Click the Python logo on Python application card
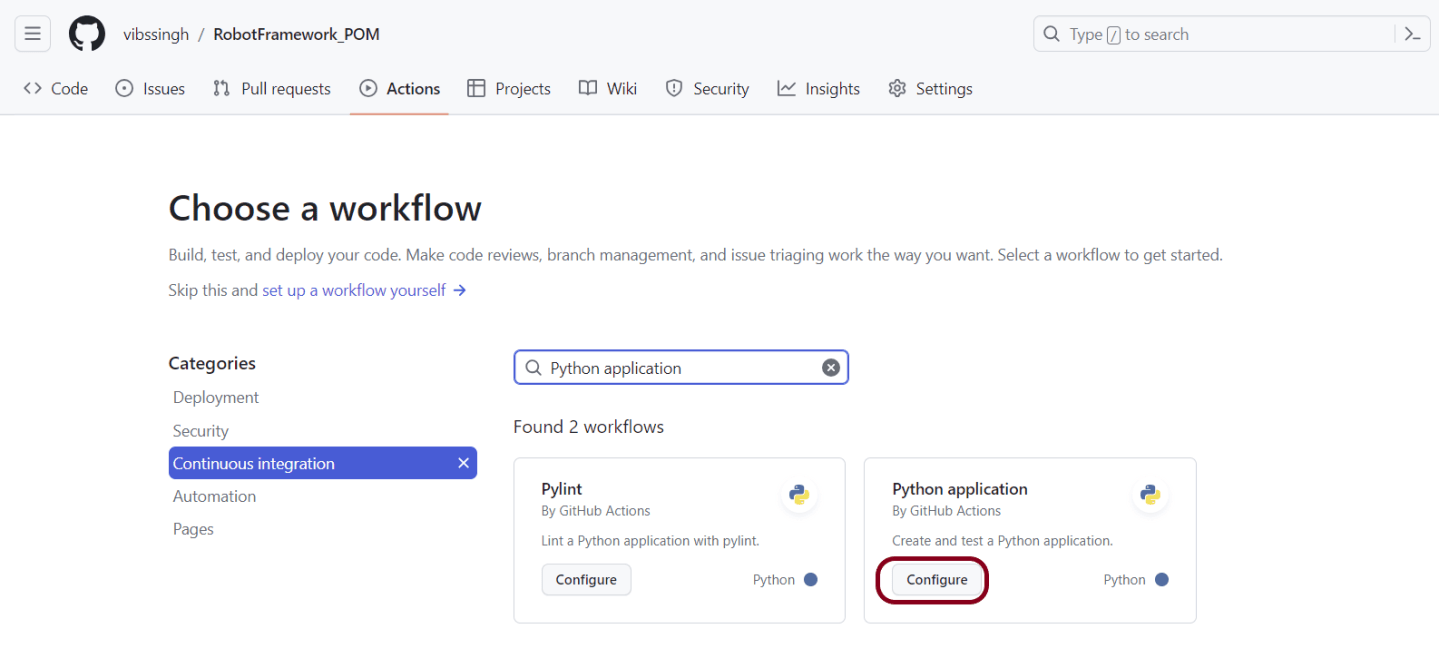This screenshot has width=1439, height=658. coord(1150,494)
